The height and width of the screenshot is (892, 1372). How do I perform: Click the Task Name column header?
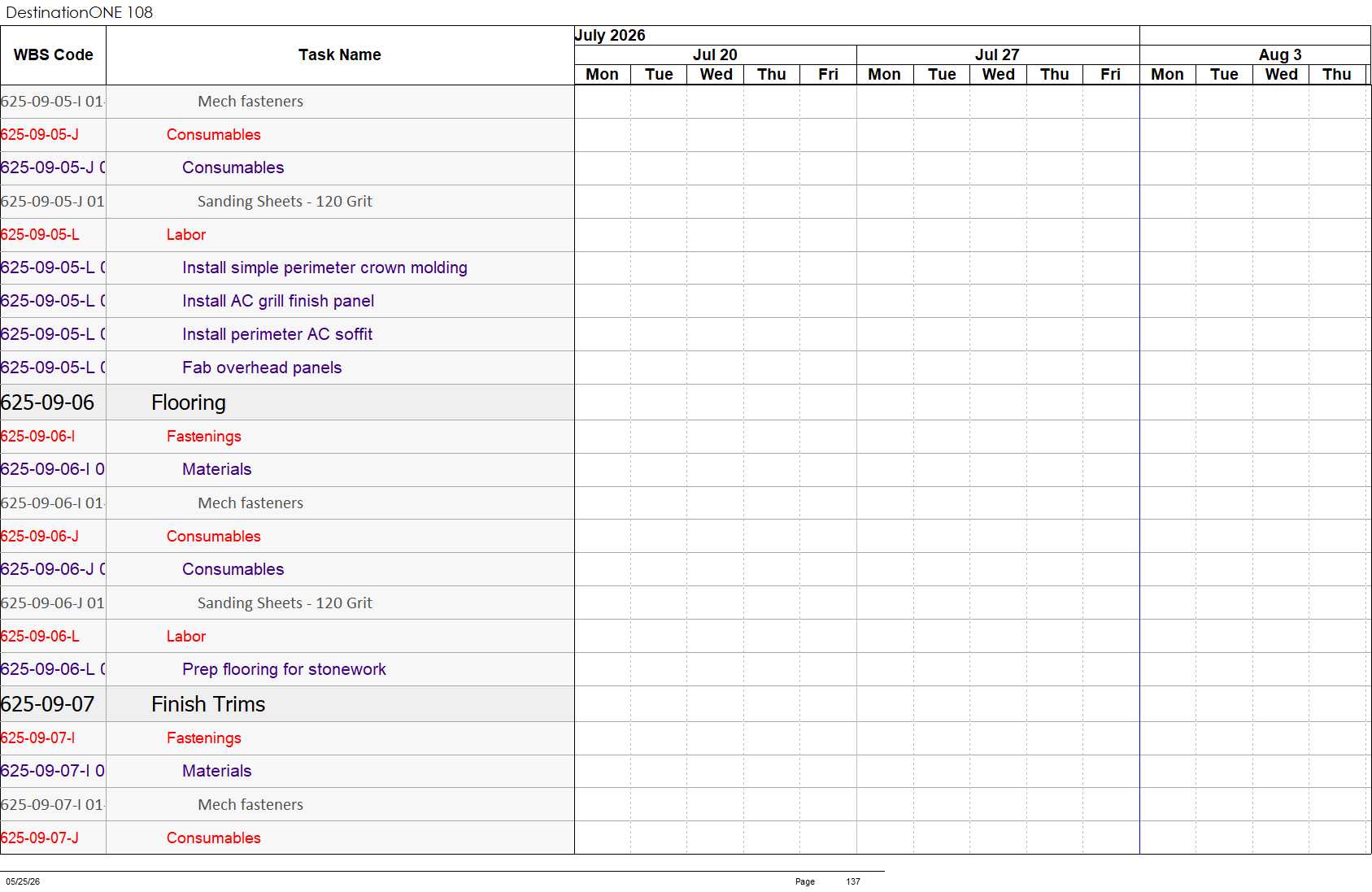click(x=339, y=54)
